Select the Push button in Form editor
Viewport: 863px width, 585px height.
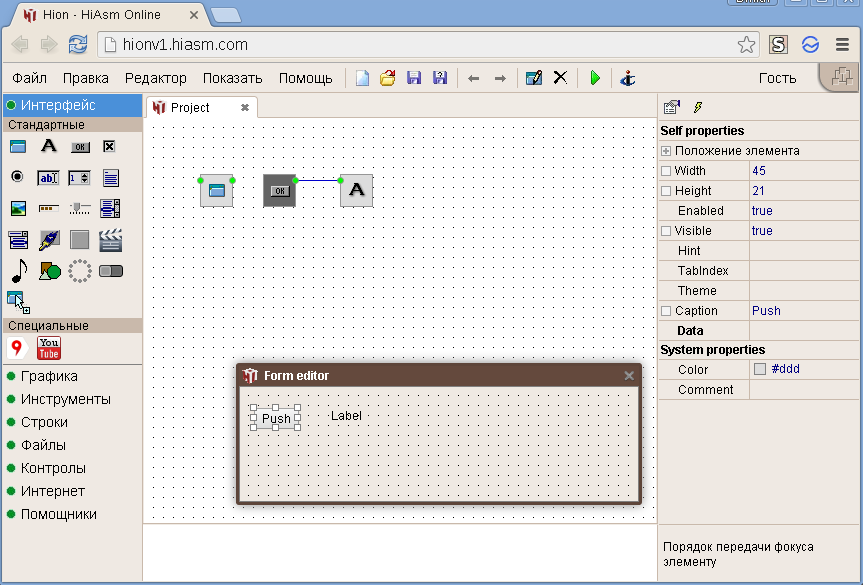coord(276,418)
